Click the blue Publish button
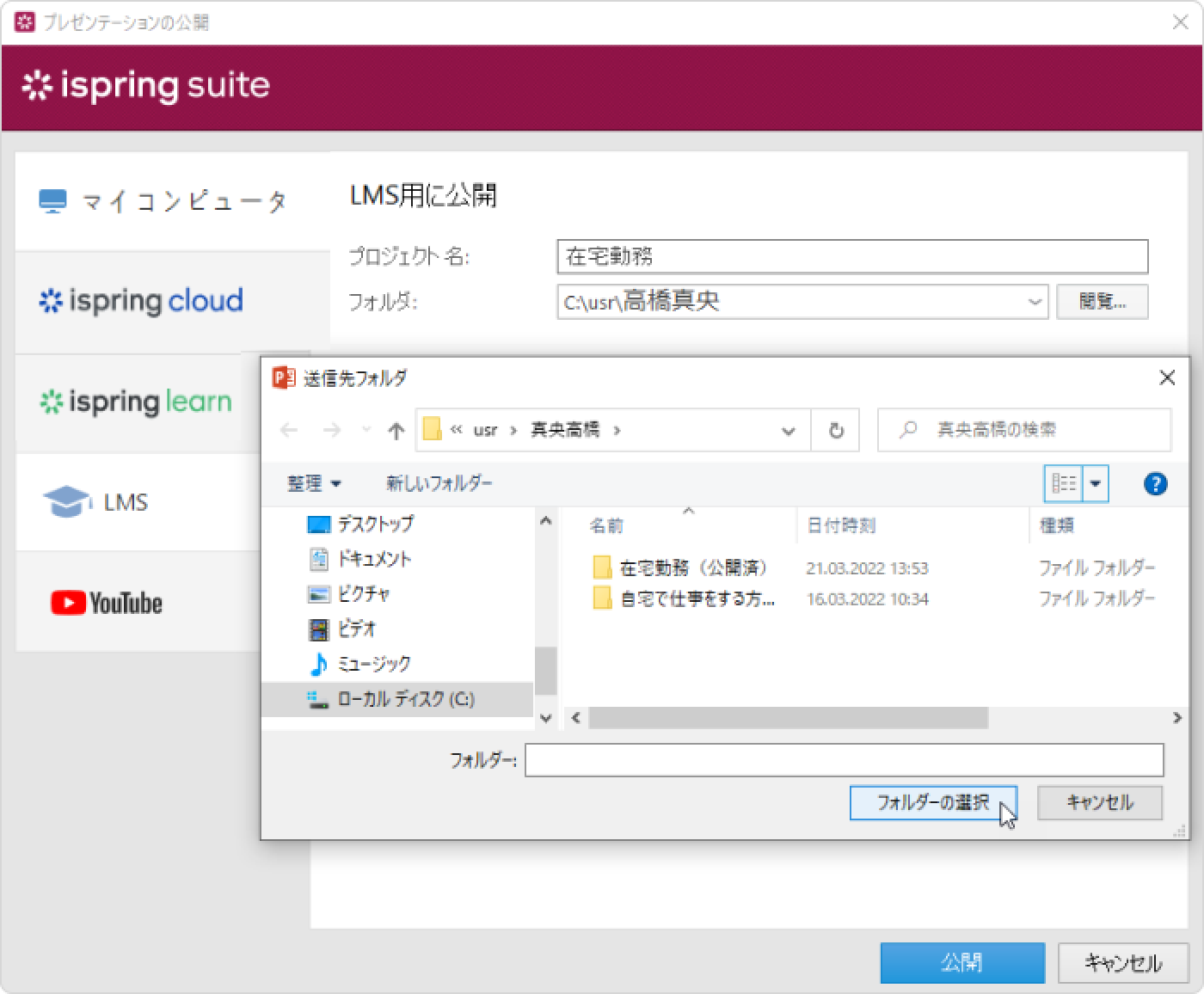Screen dimensions: 1204x994 point(962,962)
